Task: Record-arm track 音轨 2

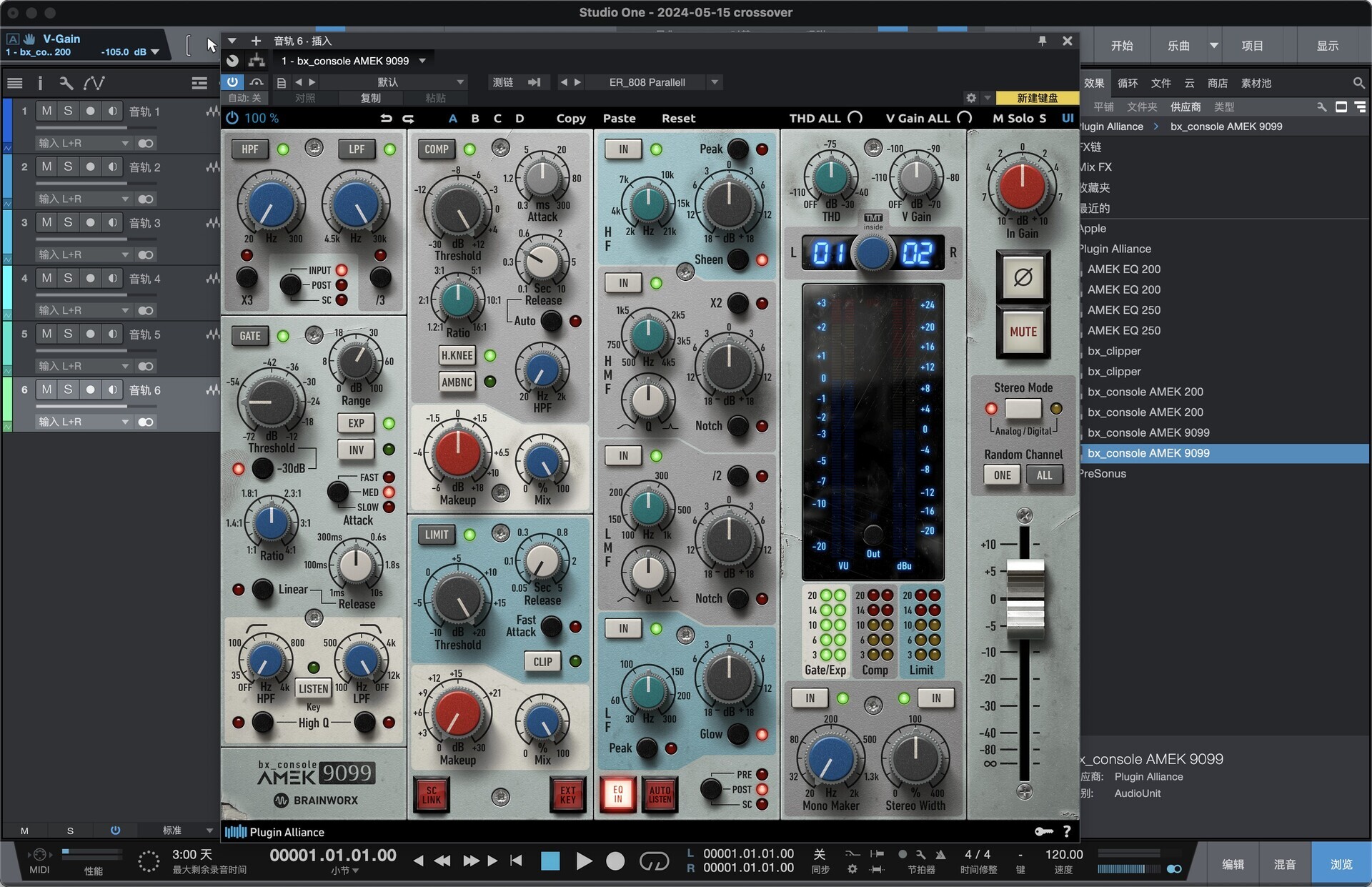Action: (x=90, y=167)
